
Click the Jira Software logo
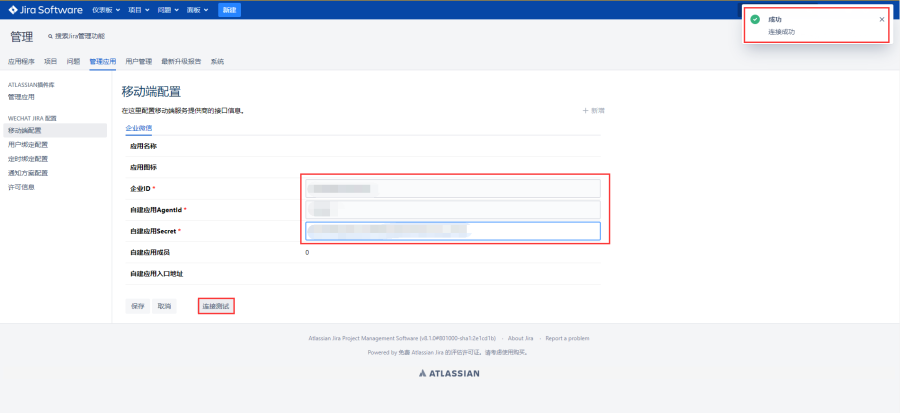tap(46, 10)
